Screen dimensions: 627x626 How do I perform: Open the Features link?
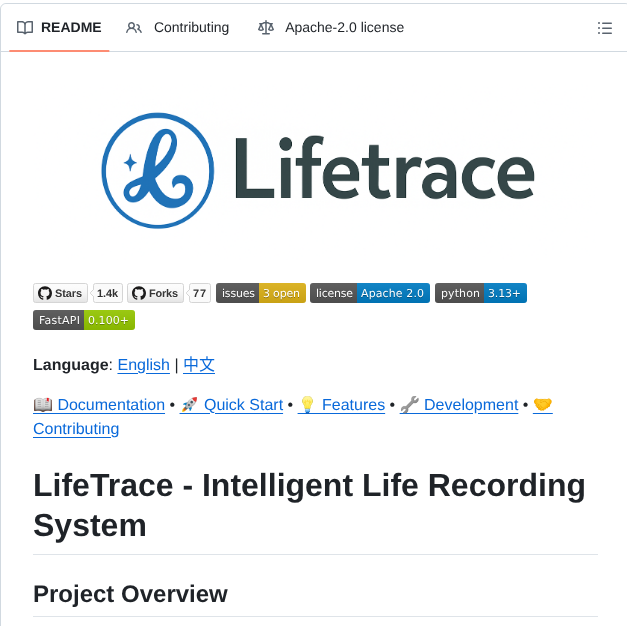341,405
